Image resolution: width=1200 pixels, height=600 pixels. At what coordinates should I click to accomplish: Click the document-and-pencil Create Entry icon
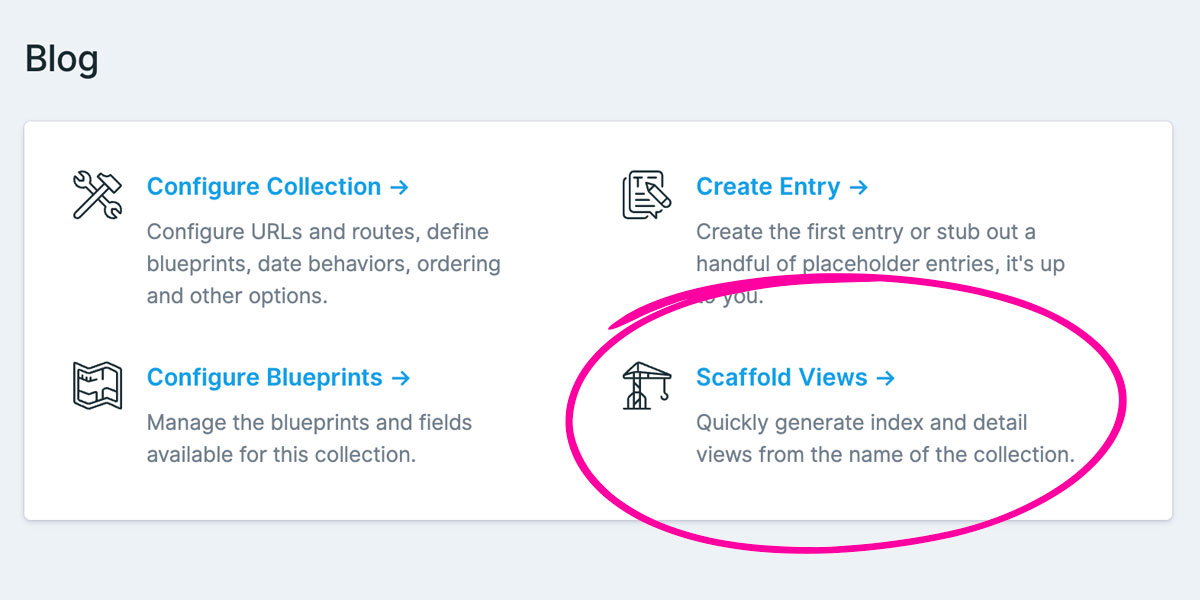(x=644, y=192)
